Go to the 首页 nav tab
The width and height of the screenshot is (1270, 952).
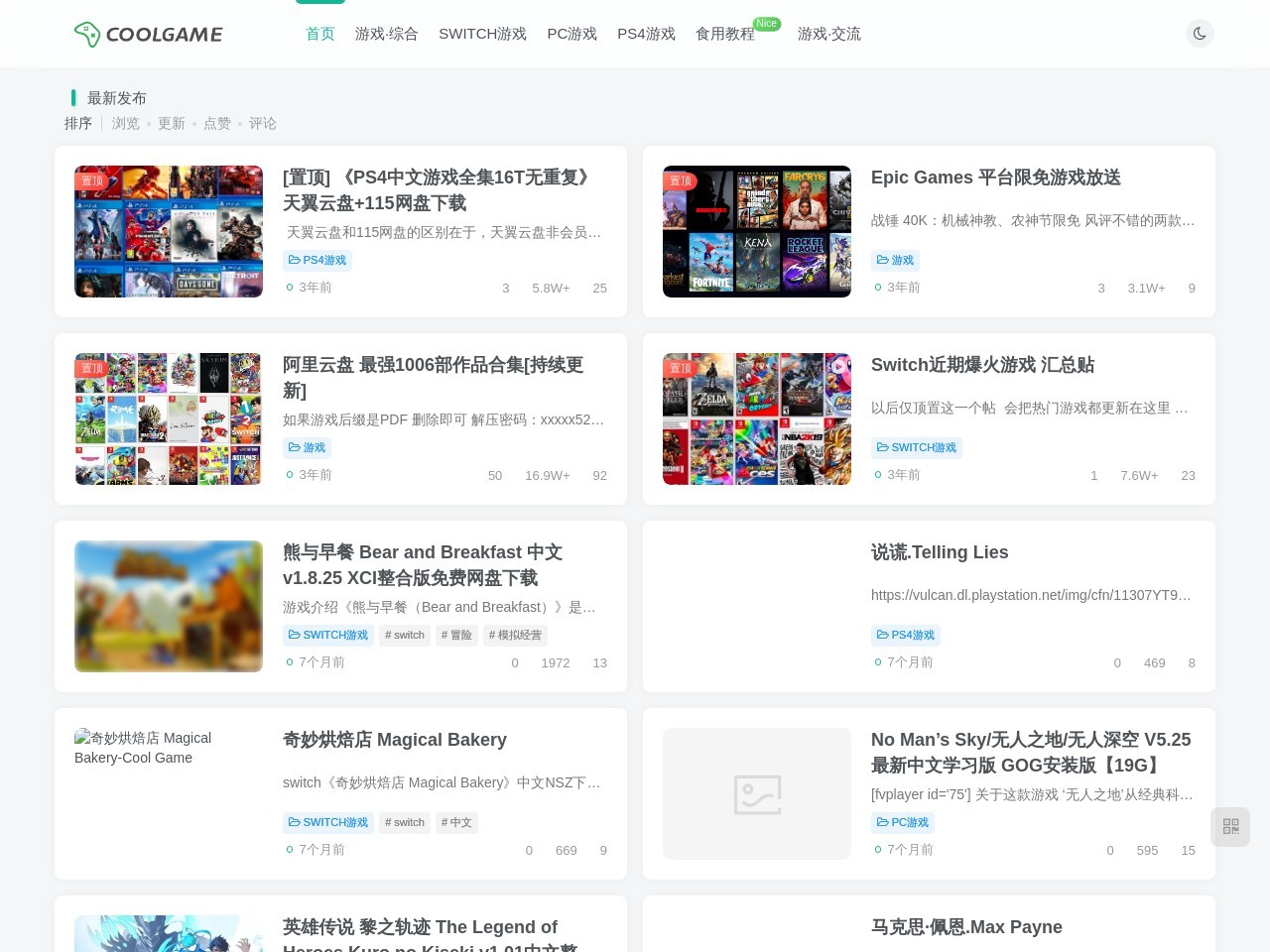pos(320,34)
